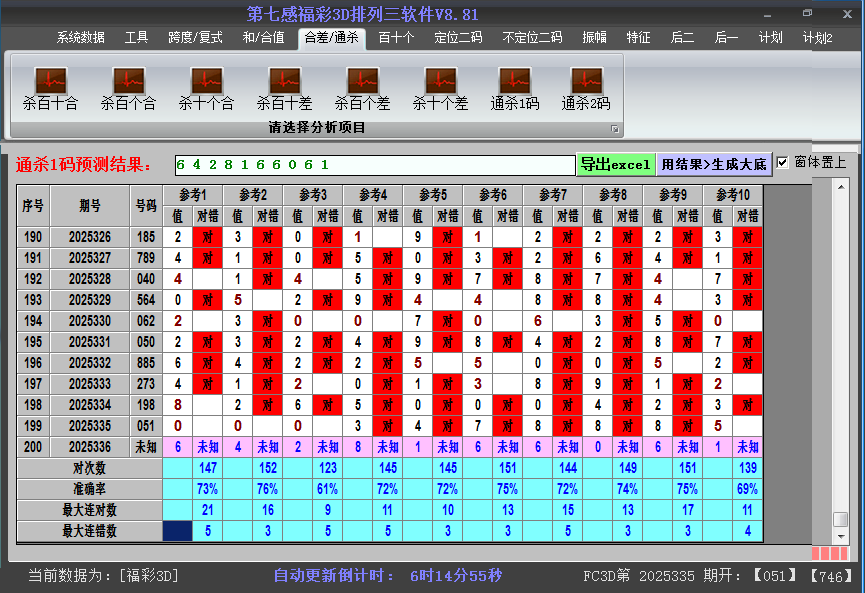This screenshot has width=865, height=593.
Task: Choose the 杀百个差 icon
Action: [x=362, y=81]
